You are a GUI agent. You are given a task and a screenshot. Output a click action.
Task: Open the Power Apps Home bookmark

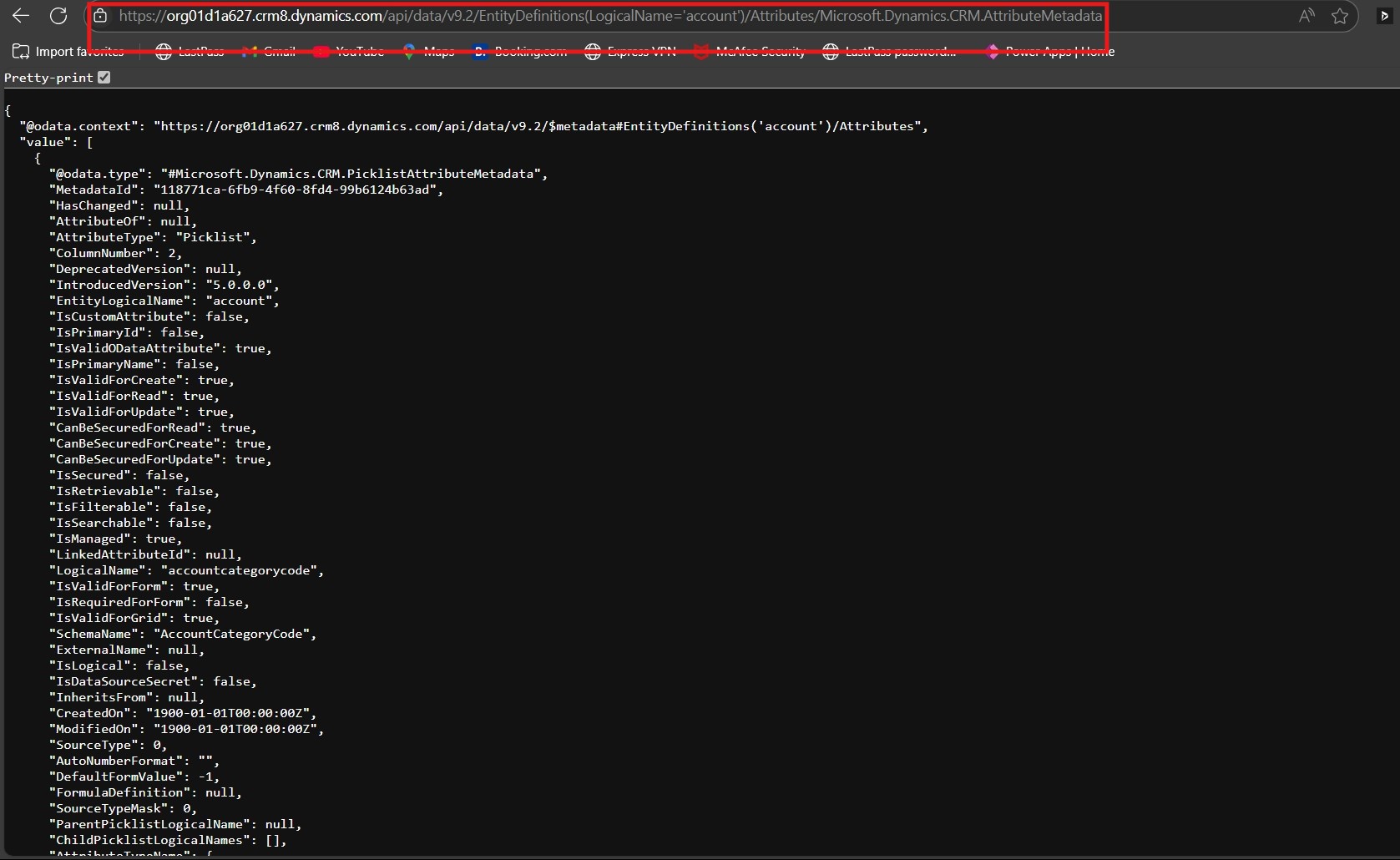coord(1050,52)
